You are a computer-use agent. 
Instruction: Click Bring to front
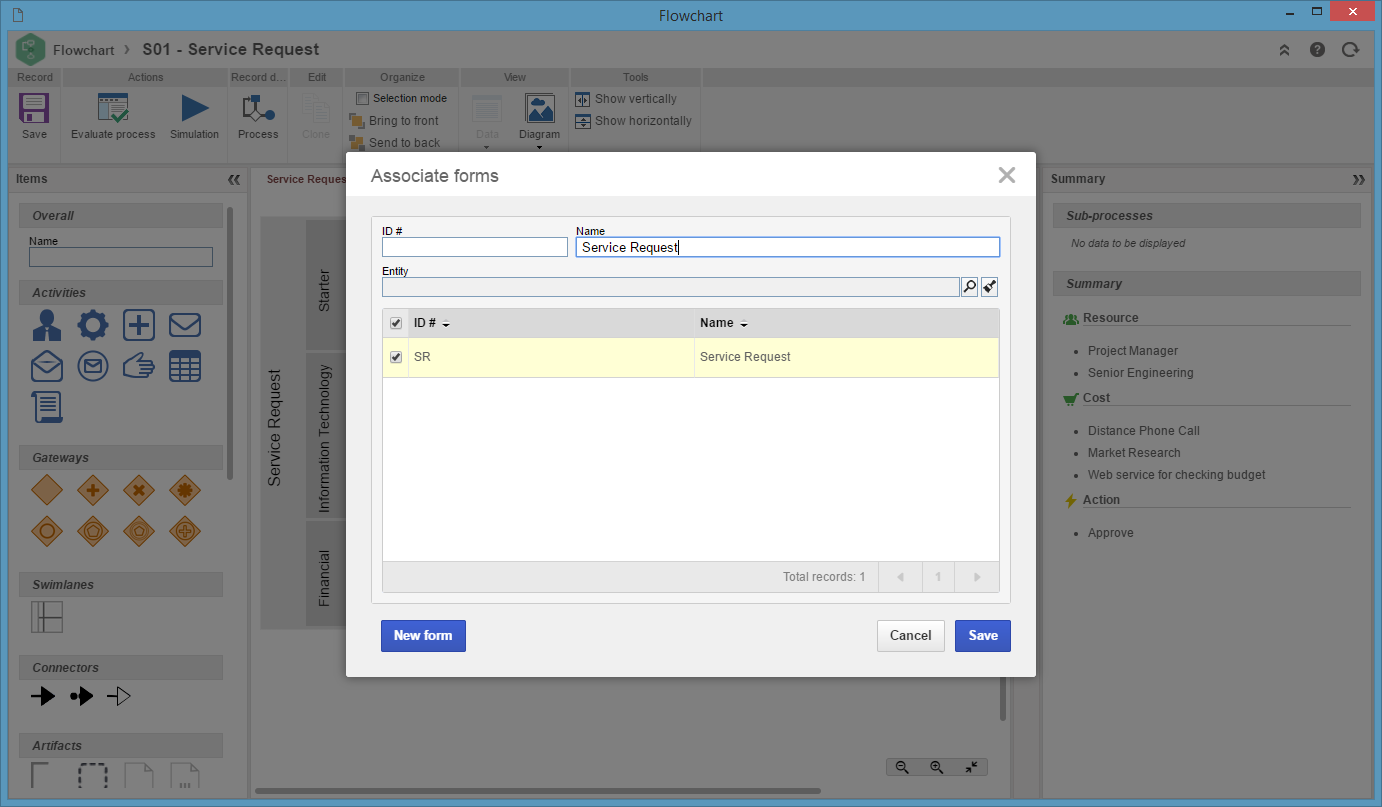(x=394, y=121)
